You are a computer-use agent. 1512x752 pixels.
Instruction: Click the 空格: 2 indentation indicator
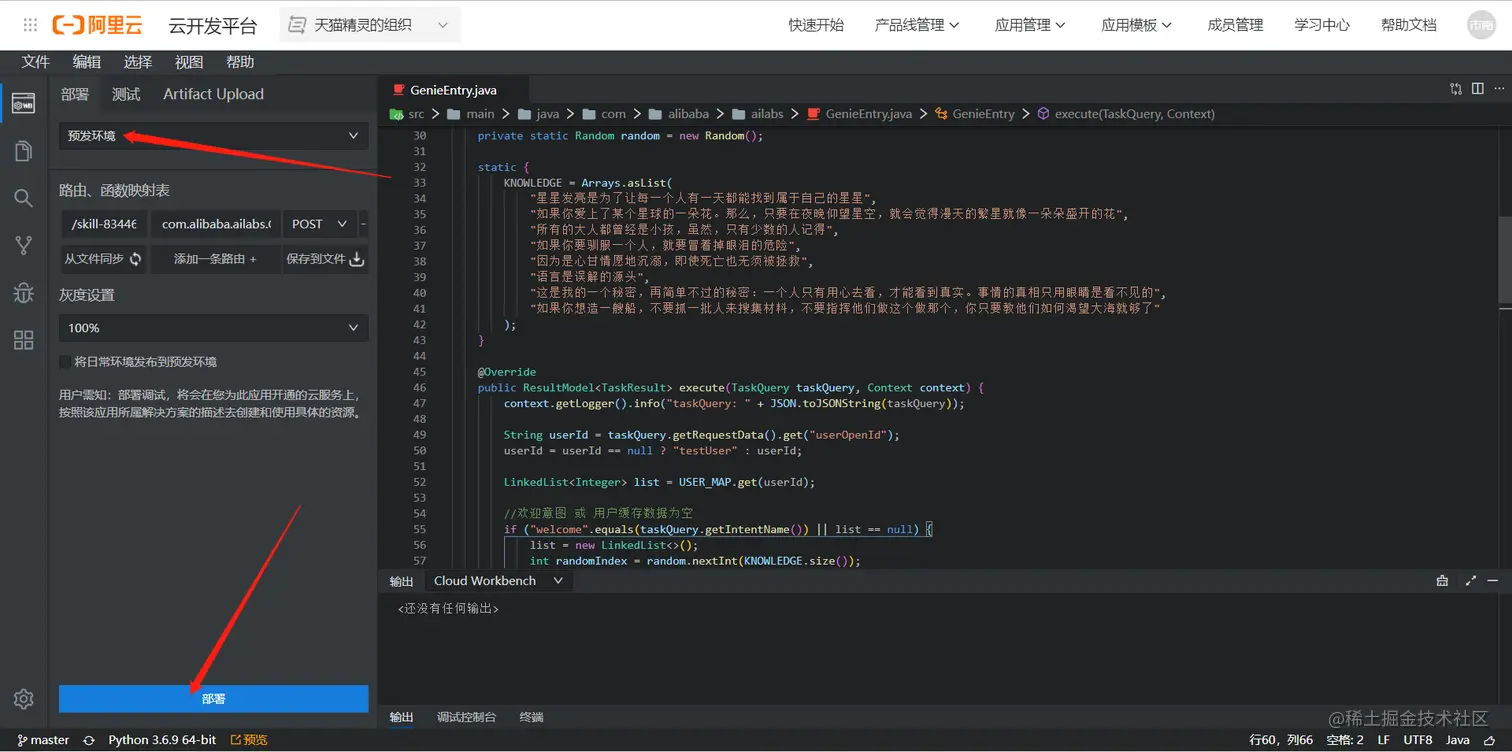[x=1345, y=740]
